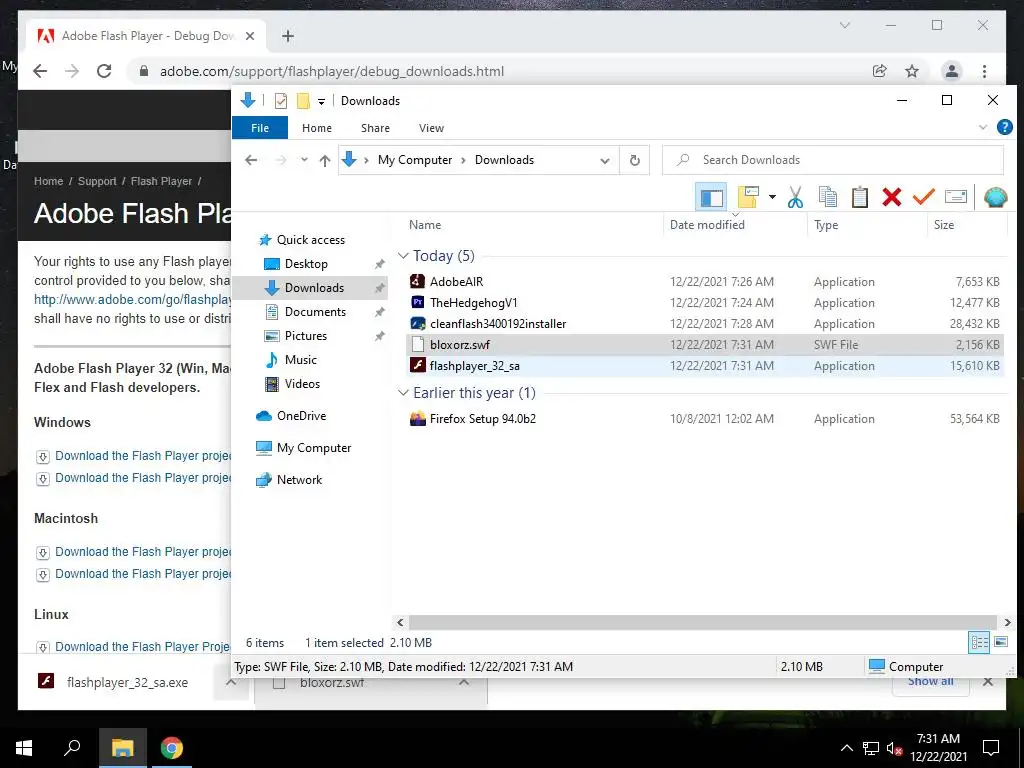Select Network in navigation pane

(x=299, y=480)
